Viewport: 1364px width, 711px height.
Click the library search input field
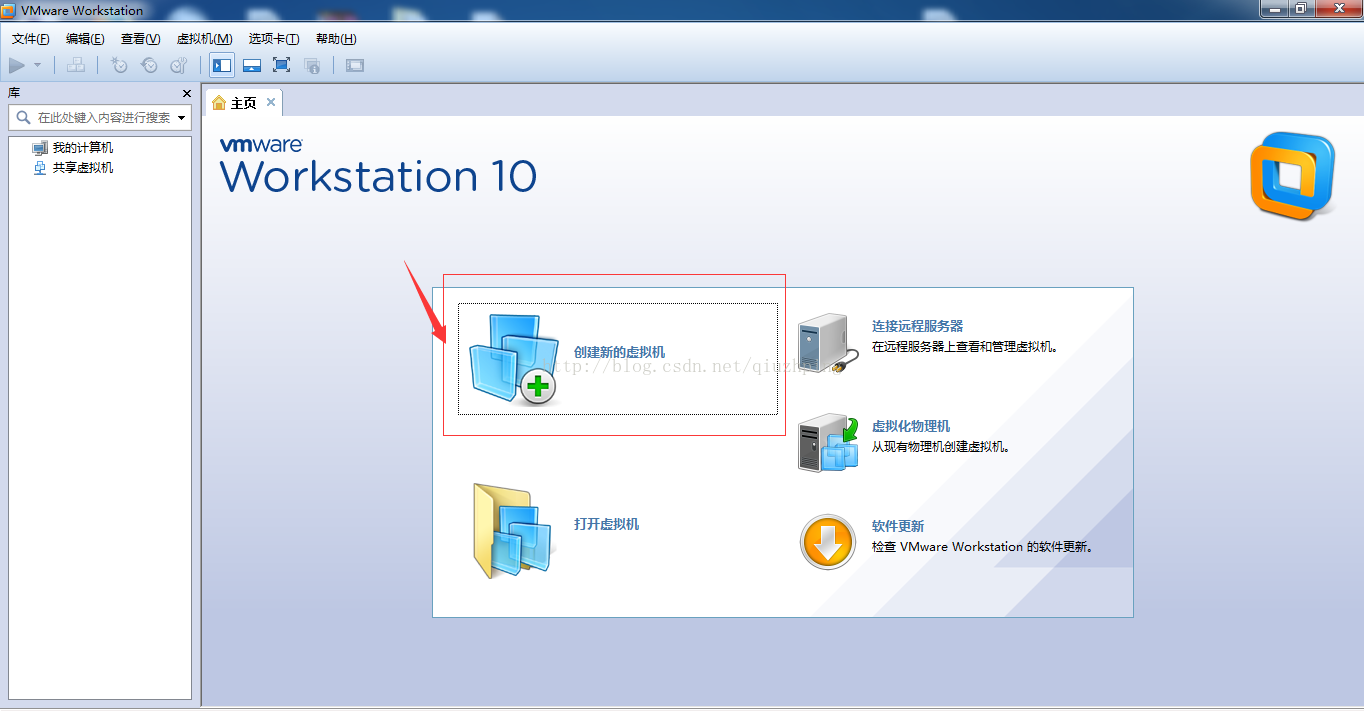93,117
